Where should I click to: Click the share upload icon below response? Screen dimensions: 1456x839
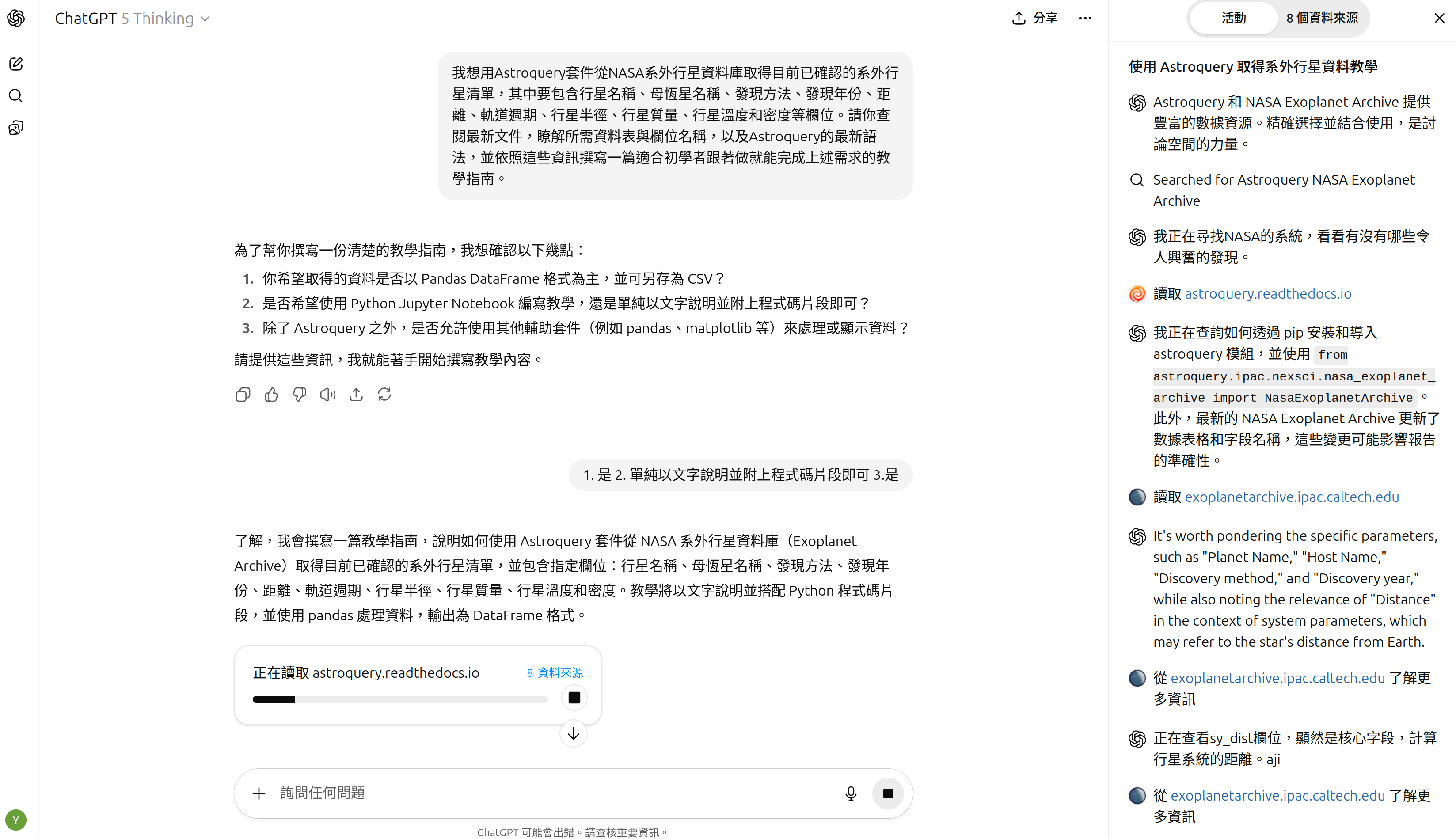[356, 395]
